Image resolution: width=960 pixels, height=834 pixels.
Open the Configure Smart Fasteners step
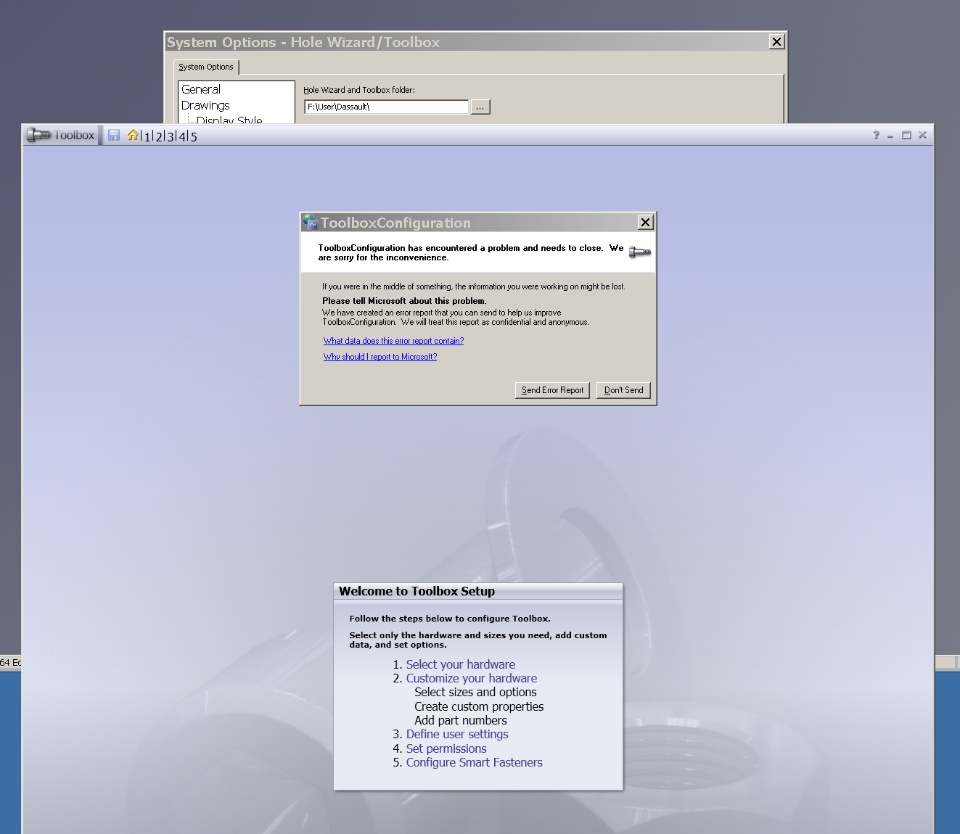(x=474, y=762)
